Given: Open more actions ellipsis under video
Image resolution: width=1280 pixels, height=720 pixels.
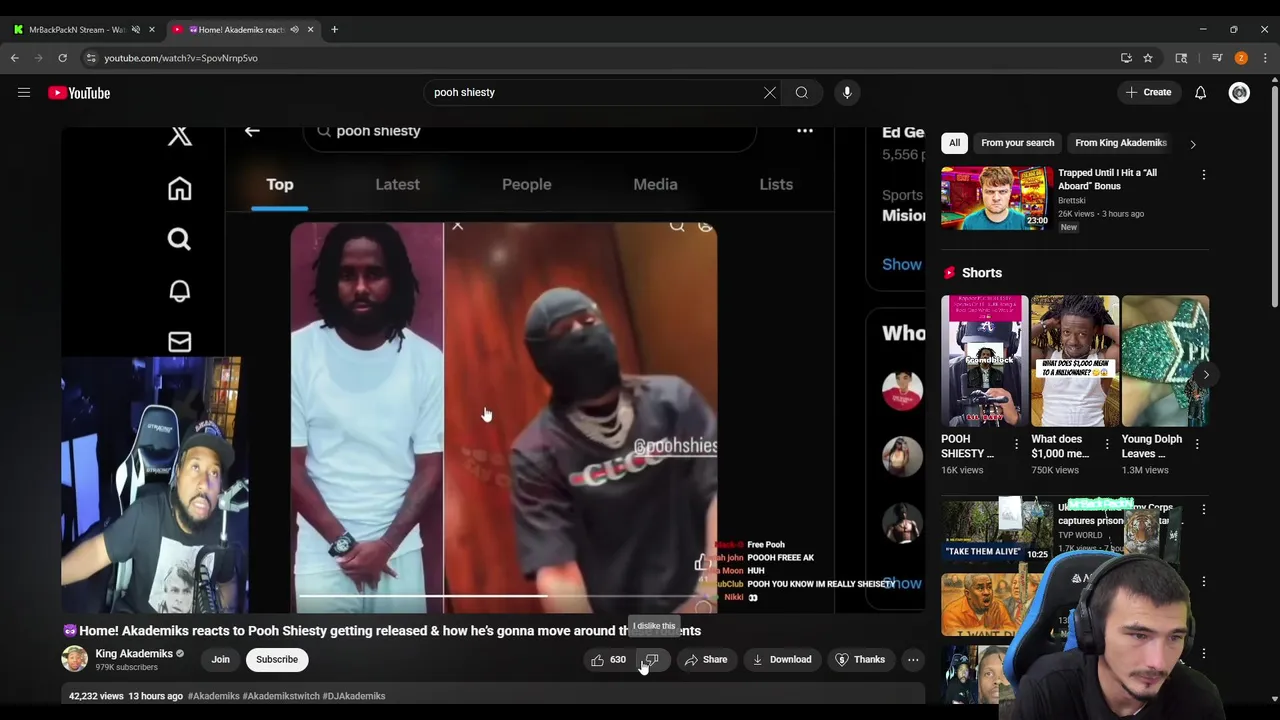Looking at the screenshot, I should click(x=913, y=660).
